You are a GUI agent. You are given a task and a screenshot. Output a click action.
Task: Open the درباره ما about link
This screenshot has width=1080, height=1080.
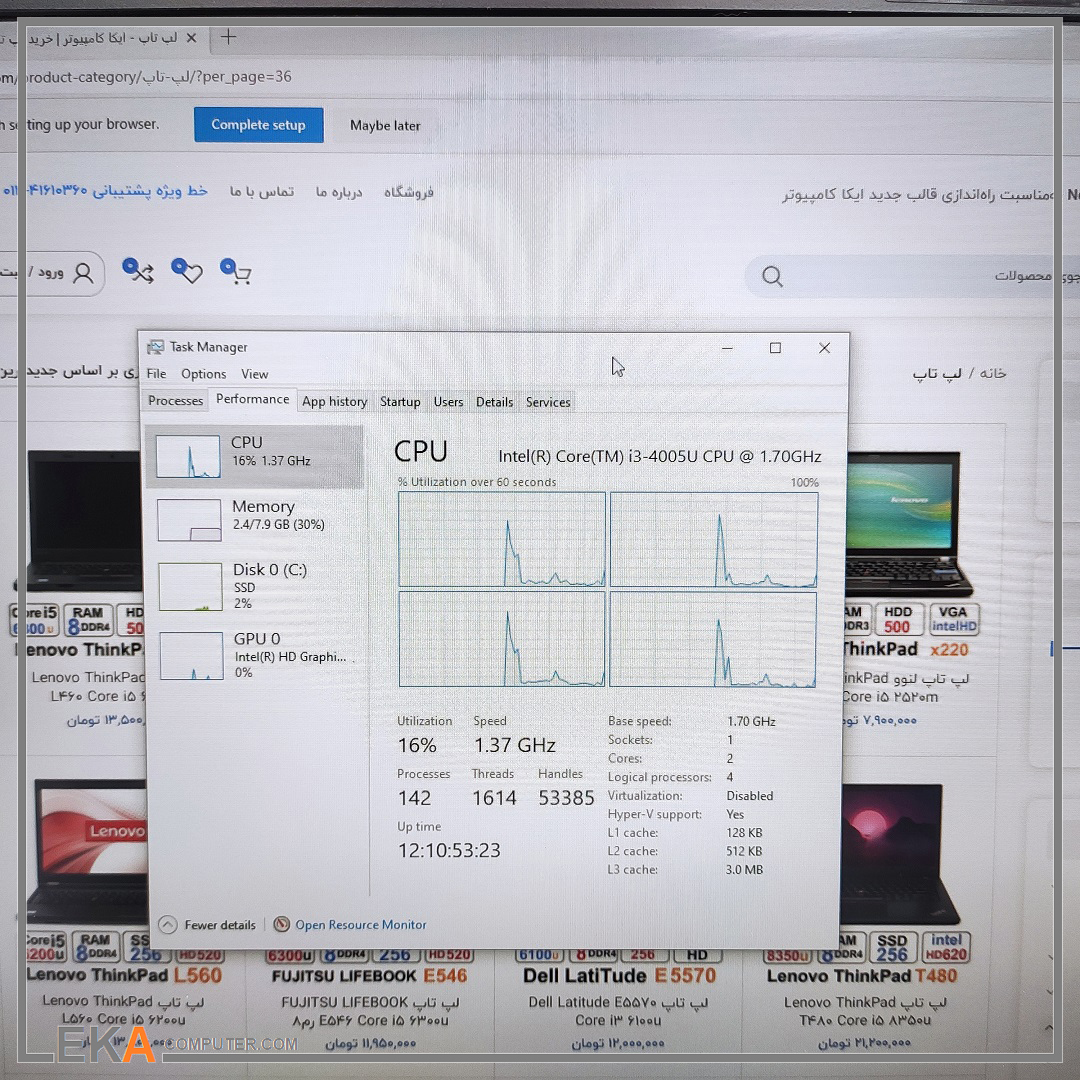(x=339, y=192)
